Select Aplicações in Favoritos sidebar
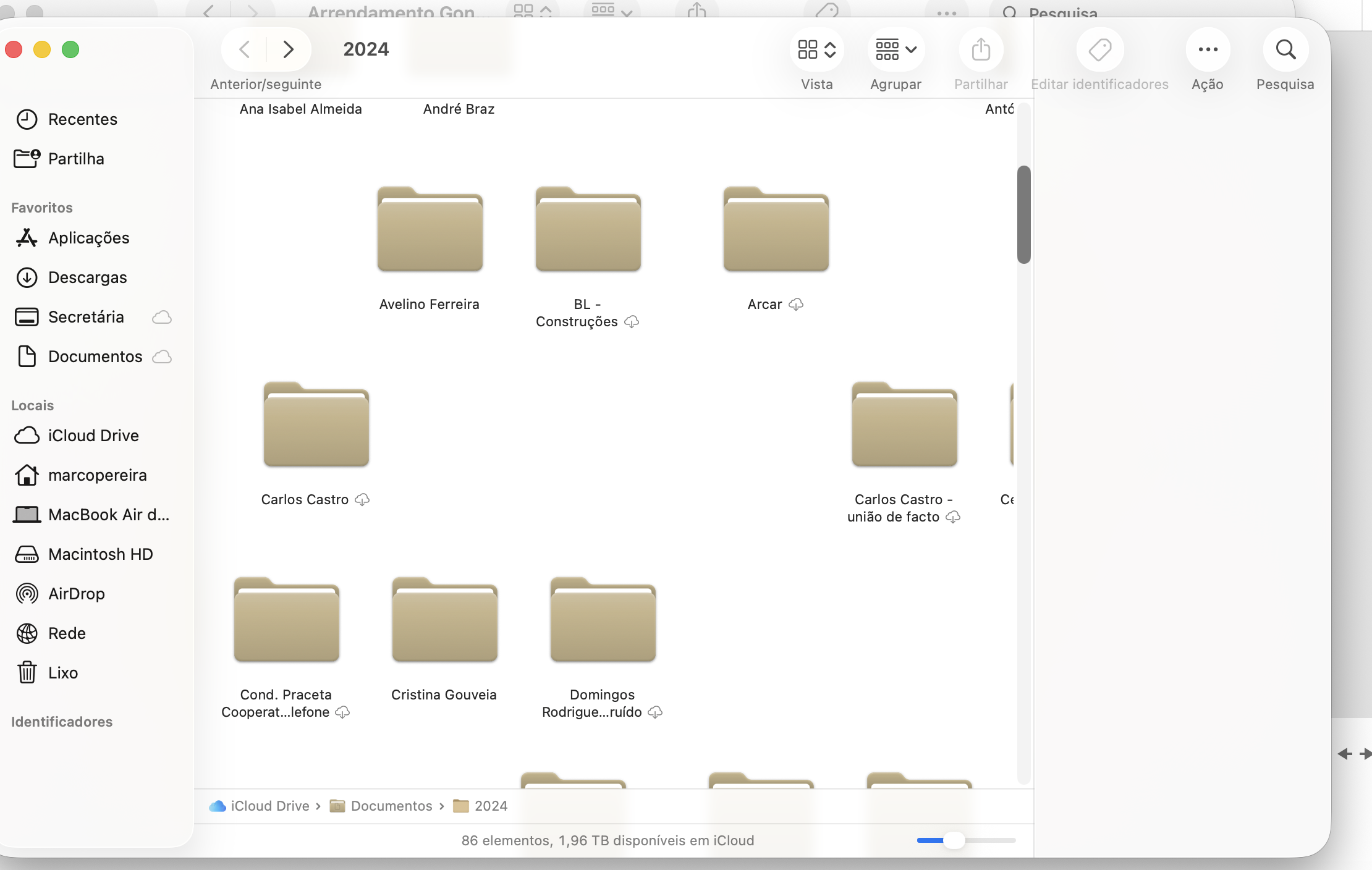The image size is (1372, 870). point(88,238)
